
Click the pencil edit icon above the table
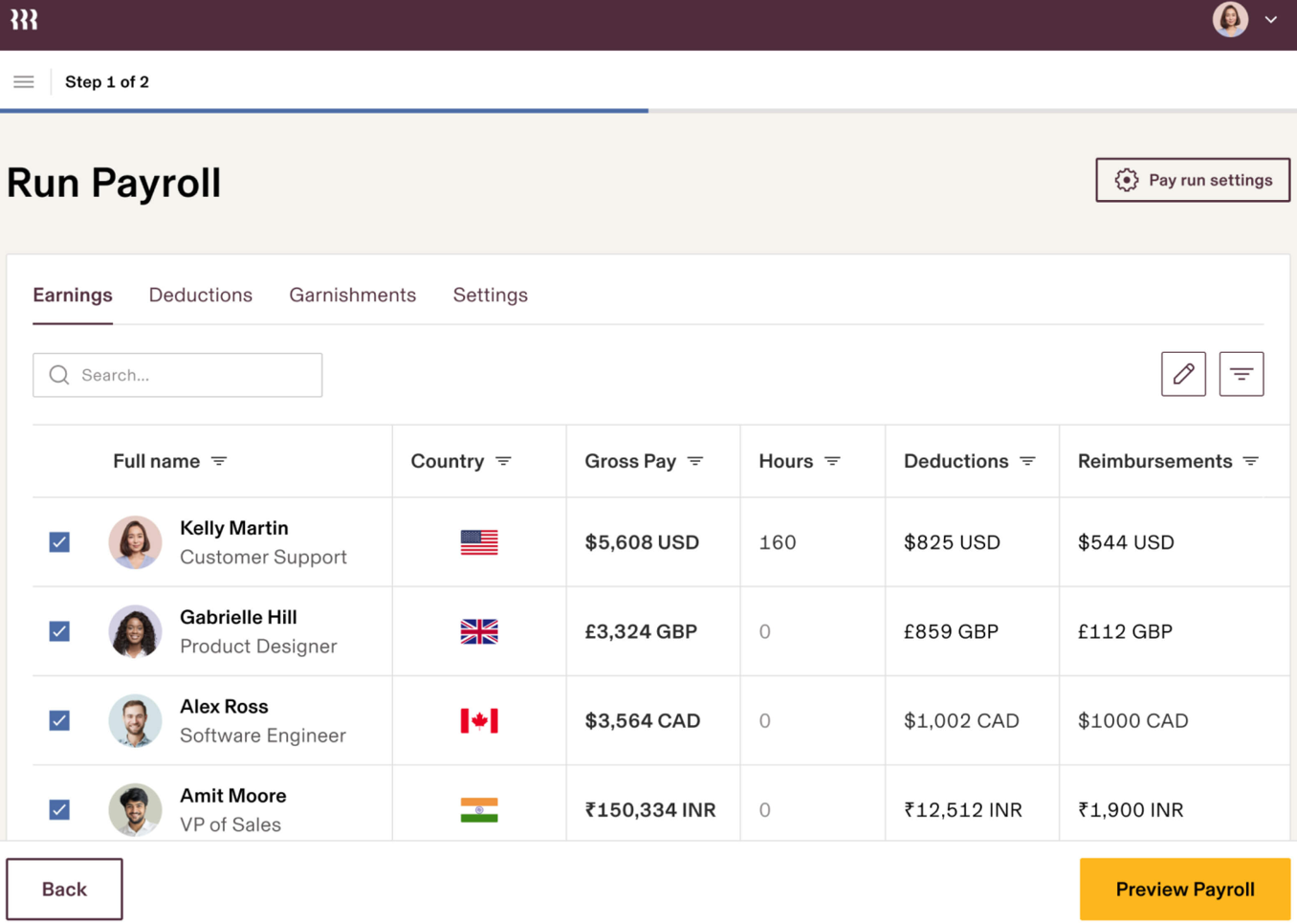(x=1183, y=373)
